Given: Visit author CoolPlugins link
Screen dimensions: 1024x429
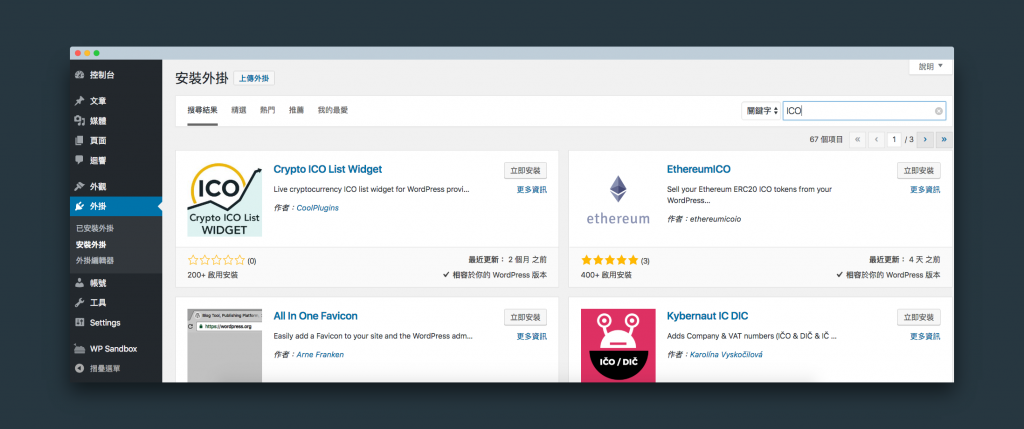Looking at the screenshot, I should (x=317, y=208).
